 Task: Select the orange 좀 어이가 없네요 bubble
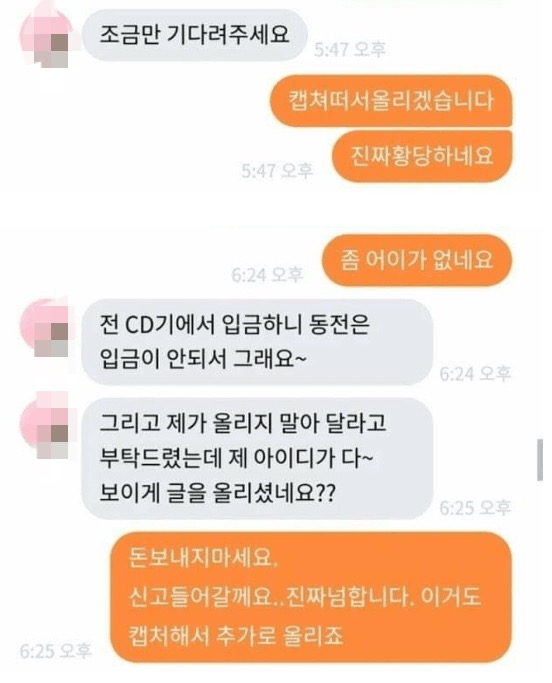(417, 260)
